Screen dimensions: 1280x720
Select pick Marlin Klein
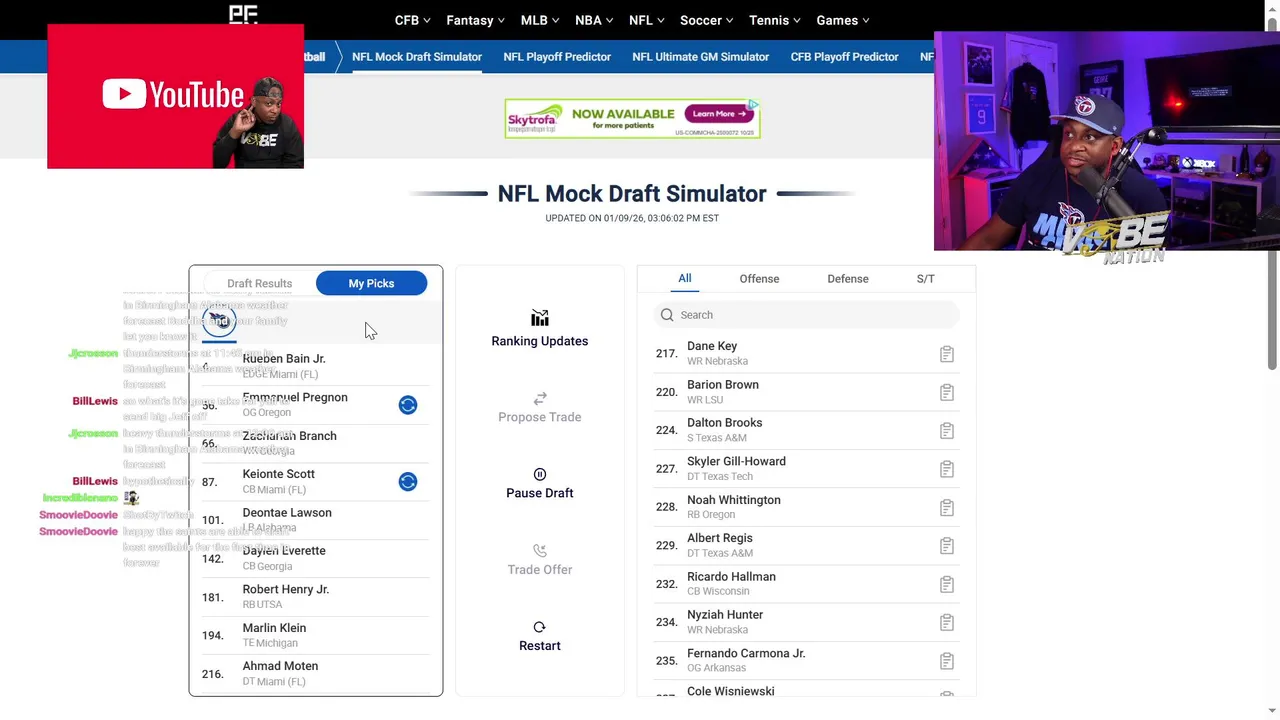[274, 628]
